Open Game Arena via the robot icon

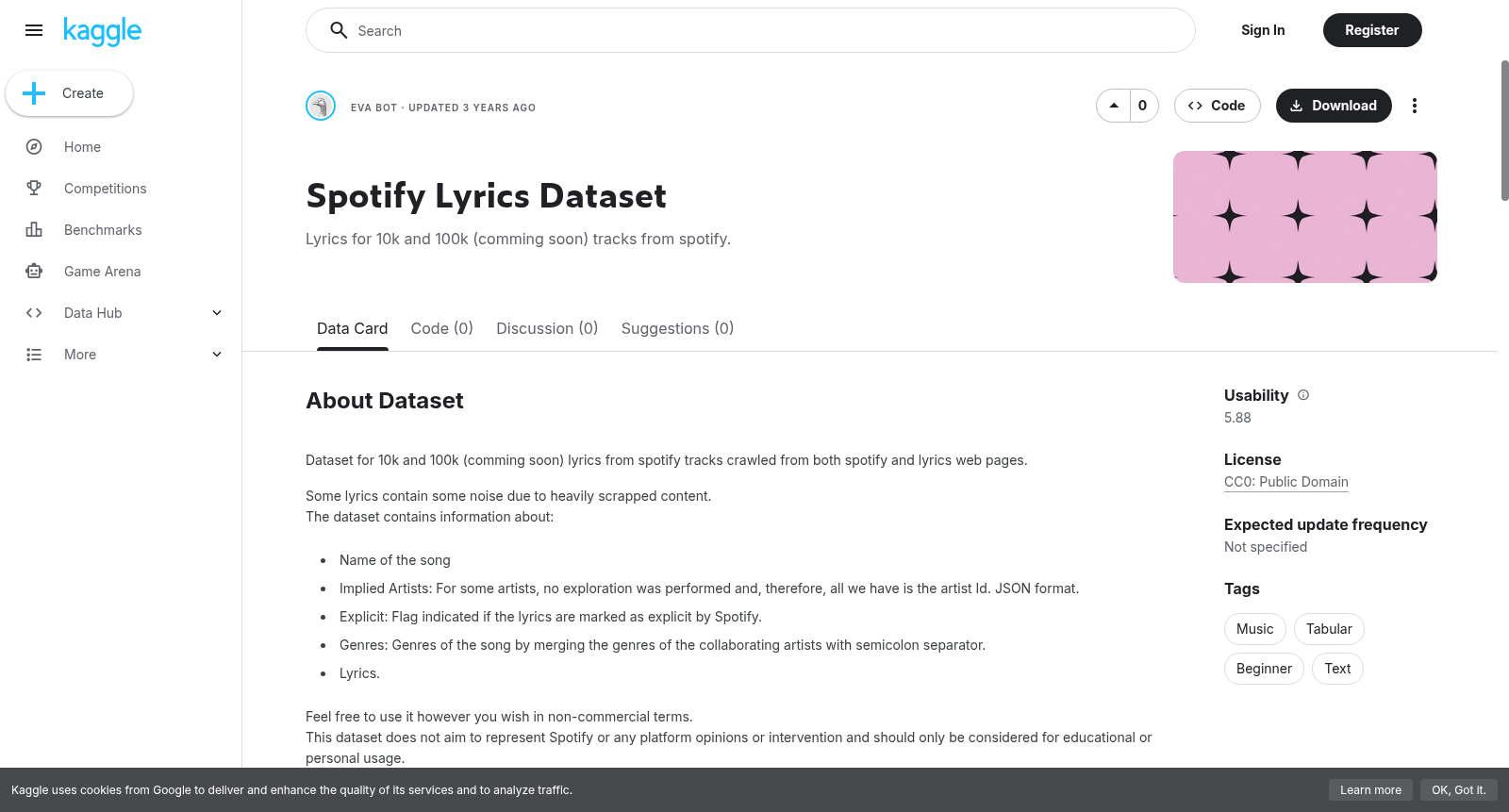(x=34, y=272)
